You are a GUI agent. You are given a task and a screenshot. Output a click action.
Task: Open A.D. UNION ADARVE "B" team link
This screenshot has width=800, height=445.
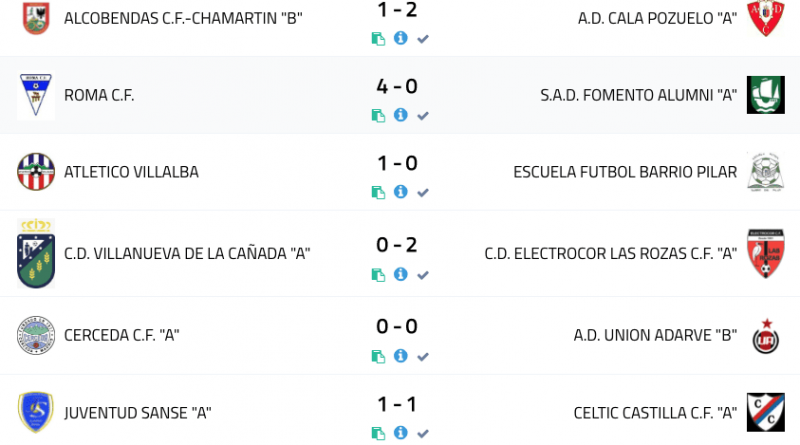point(655,335)
